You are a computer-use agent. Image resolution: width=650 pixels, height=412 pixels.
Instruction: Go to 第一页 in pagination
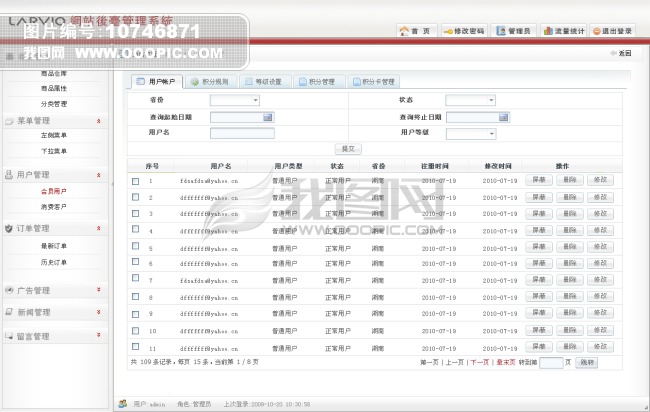[429, 362]
